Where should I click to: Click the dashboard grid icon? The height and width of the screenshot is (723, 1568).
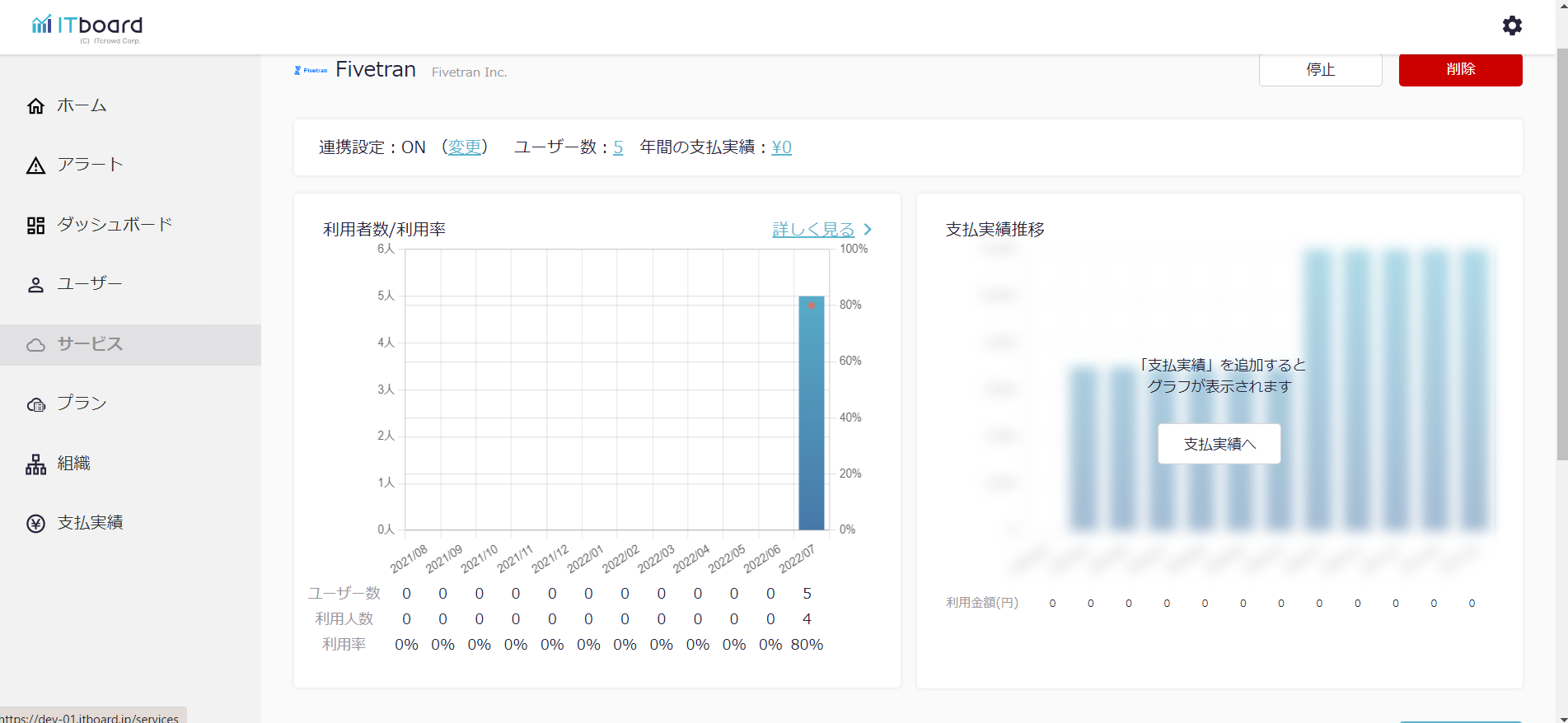35,225
